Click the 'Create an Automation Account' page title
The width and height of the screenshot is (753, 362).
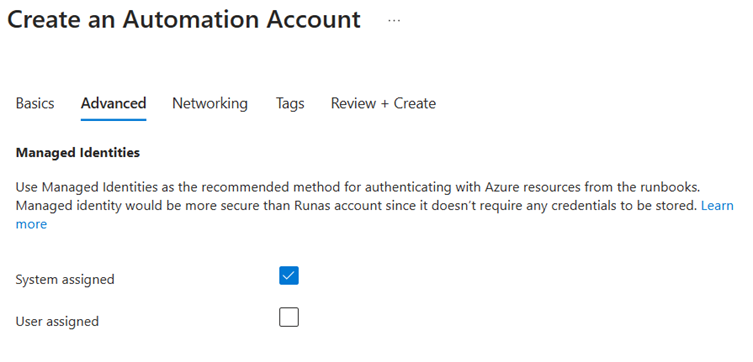click(184, 19)
